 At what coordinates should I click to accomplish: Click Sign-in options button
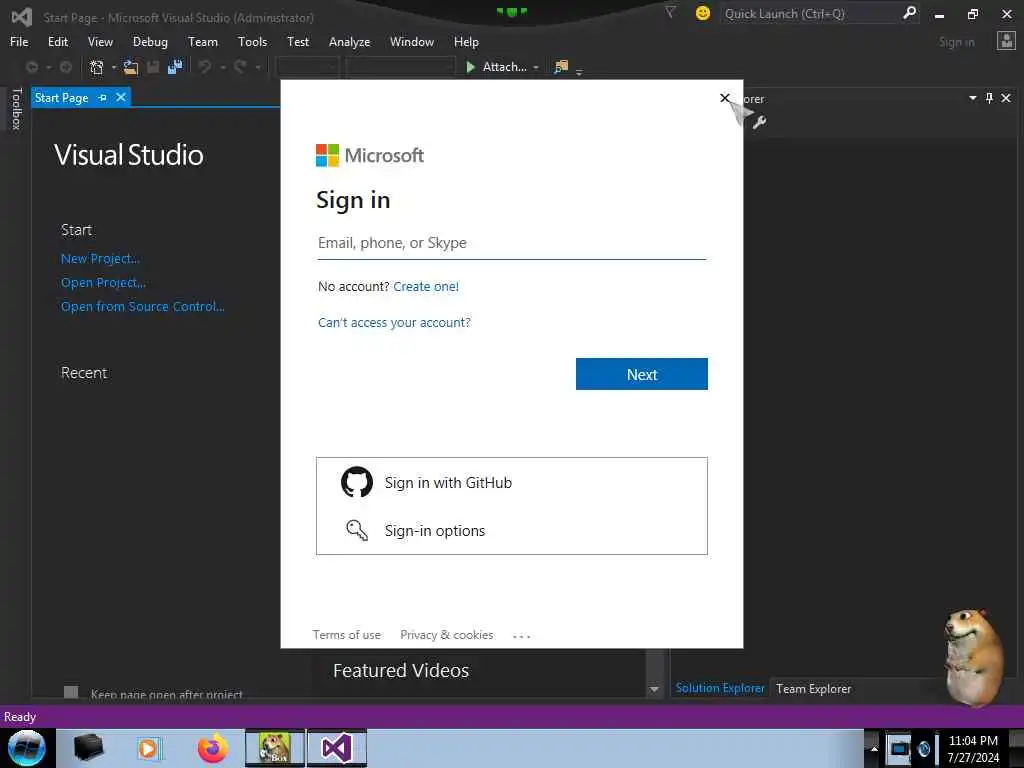[x=512, y=530]
